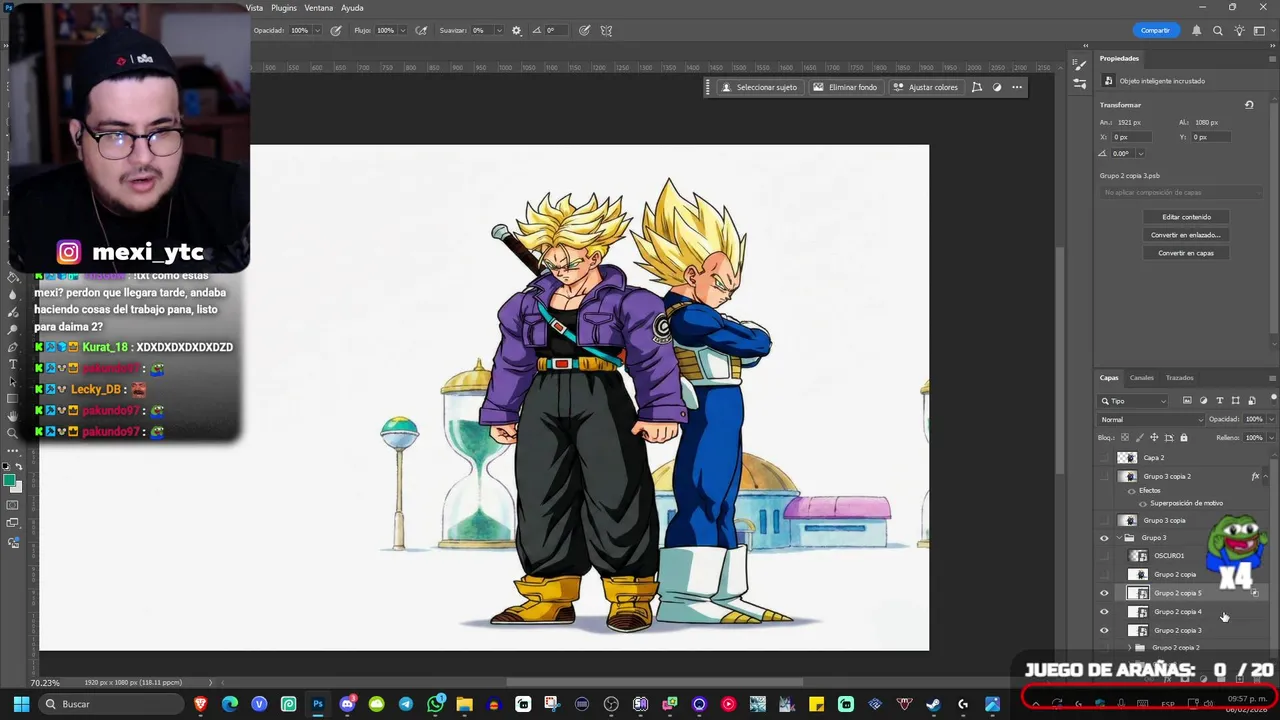1280x720 pixels.
Task: Click the swap foreground and background colors arrow
Action: [x=20, y=467]
